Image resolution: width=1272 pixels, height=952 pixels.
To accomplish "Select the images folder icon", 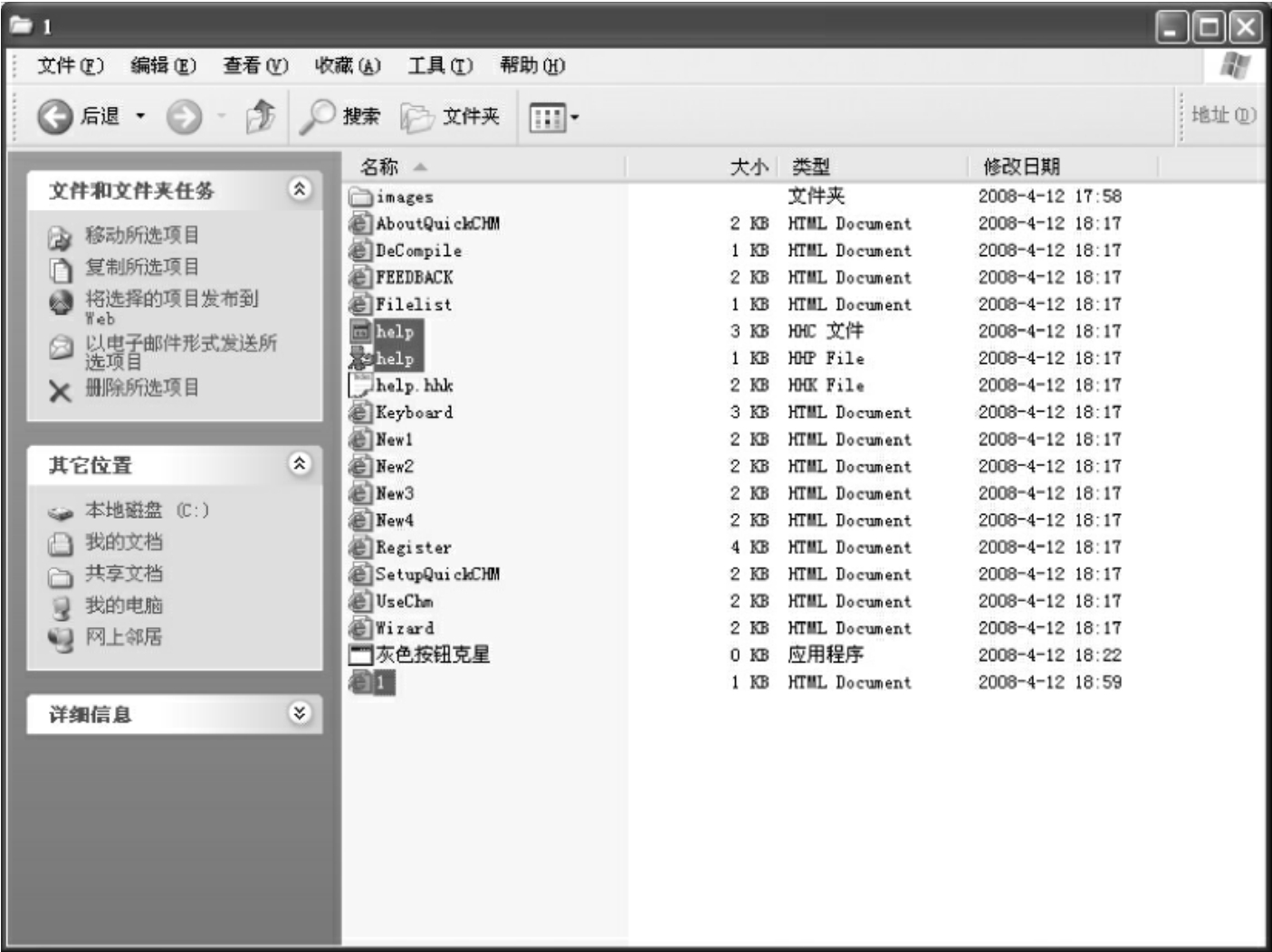I will pyautogui.click(x=361, y=196).
